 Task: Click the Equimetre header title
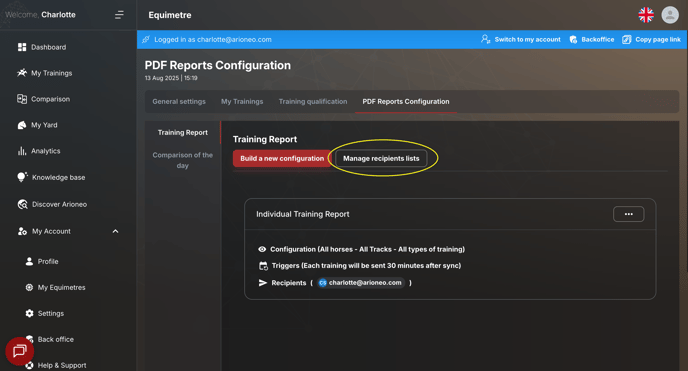point(170,15)
